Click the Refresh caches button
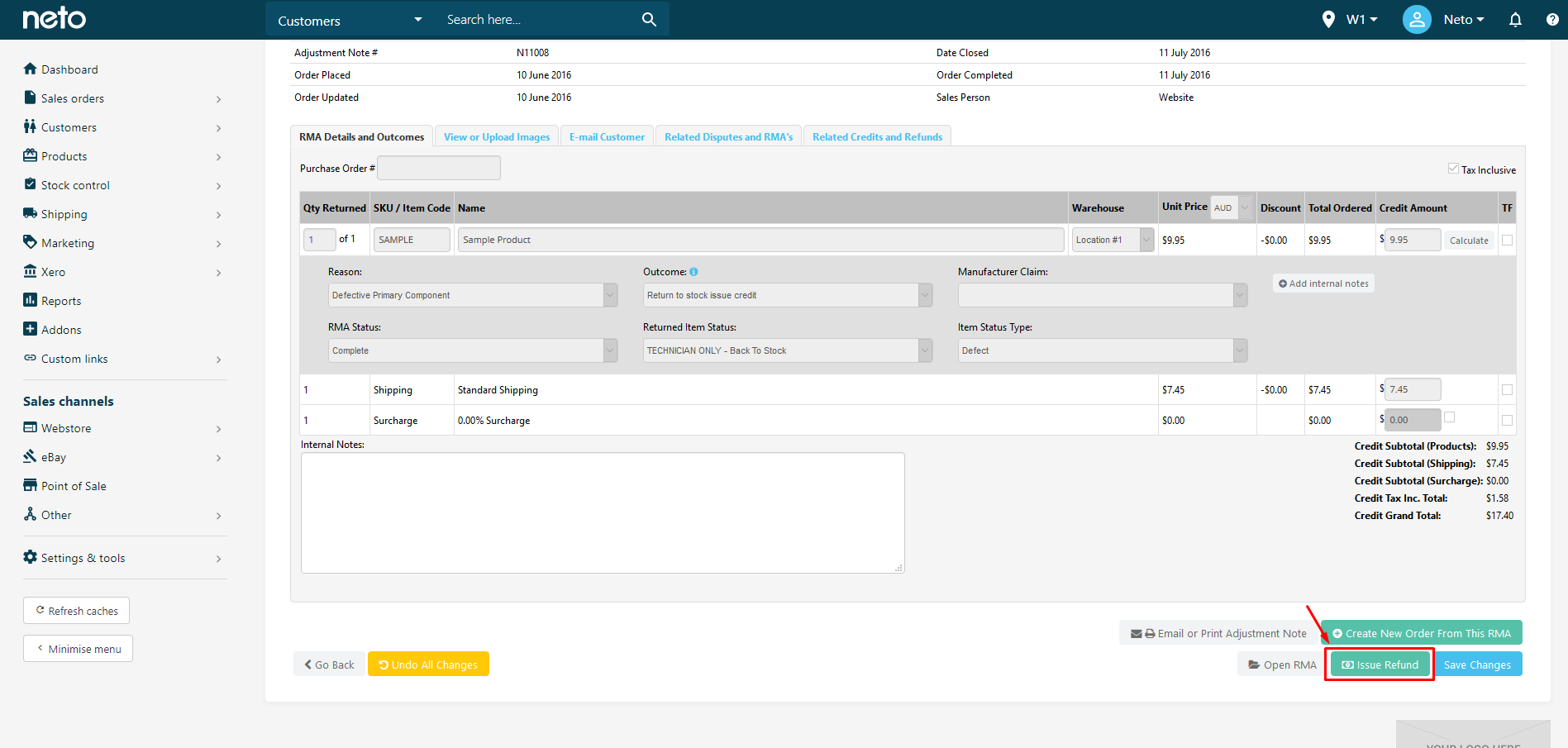Viewport: 1568px width, 748px height. [76, 611]
